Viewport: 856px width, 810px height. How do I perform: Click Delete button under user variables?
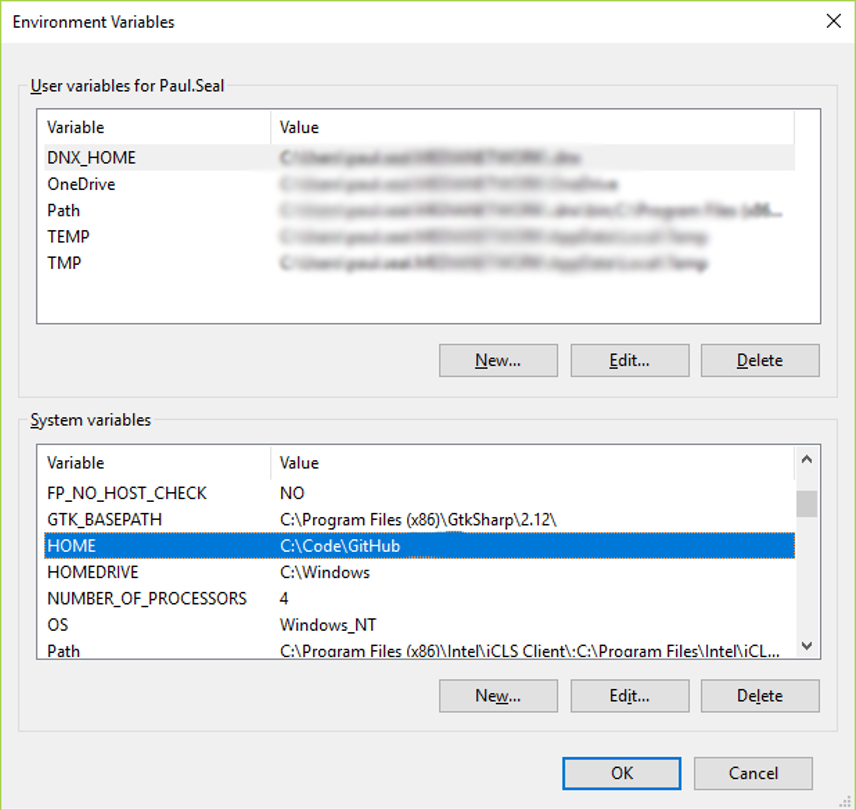[759, 360]
